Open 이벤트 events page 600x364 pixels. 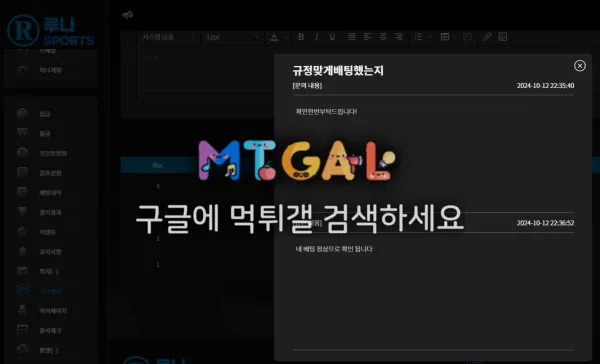[48, 232]
